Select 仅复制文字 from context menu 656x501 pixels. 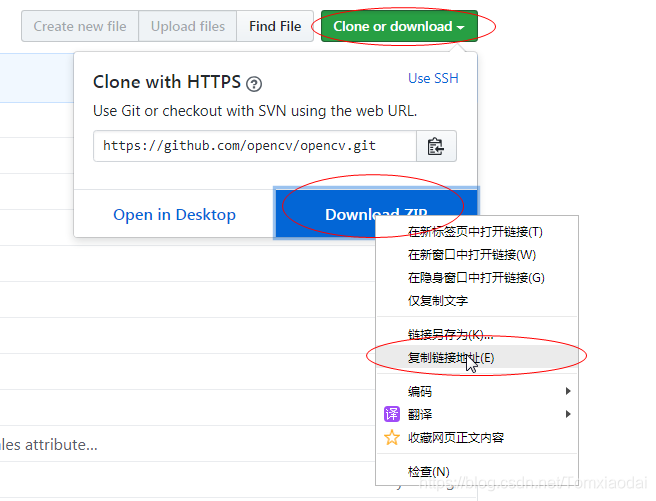pyautogui.click(x=477, y=301)
